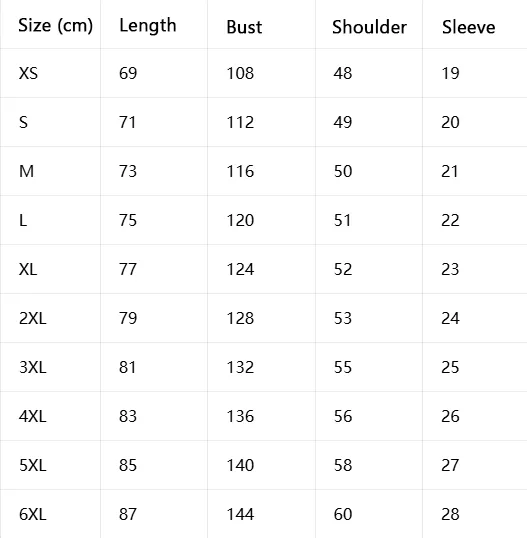The height and width of the screenshot is (538, 527).
Task: Select the 5XL size row label
Action: click(x=33, y=466)
